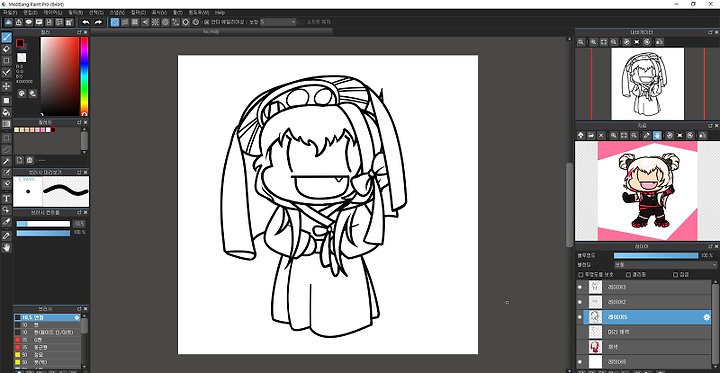720x373 pixels.
Task: Select the Text tool
Action: (6, 198)
